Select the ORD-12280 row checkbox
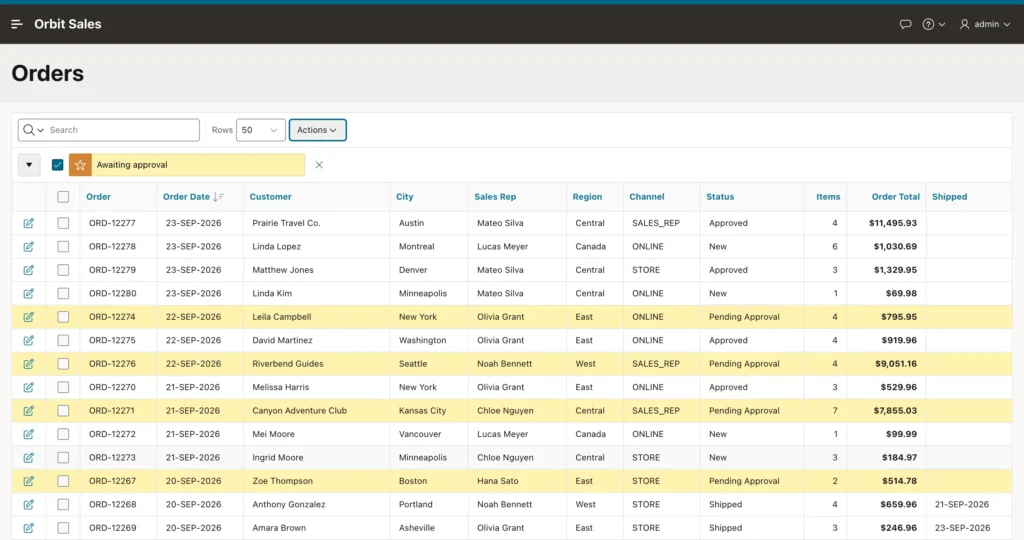The width and height of the screenshot is (1024, 540). coord(63,294)
